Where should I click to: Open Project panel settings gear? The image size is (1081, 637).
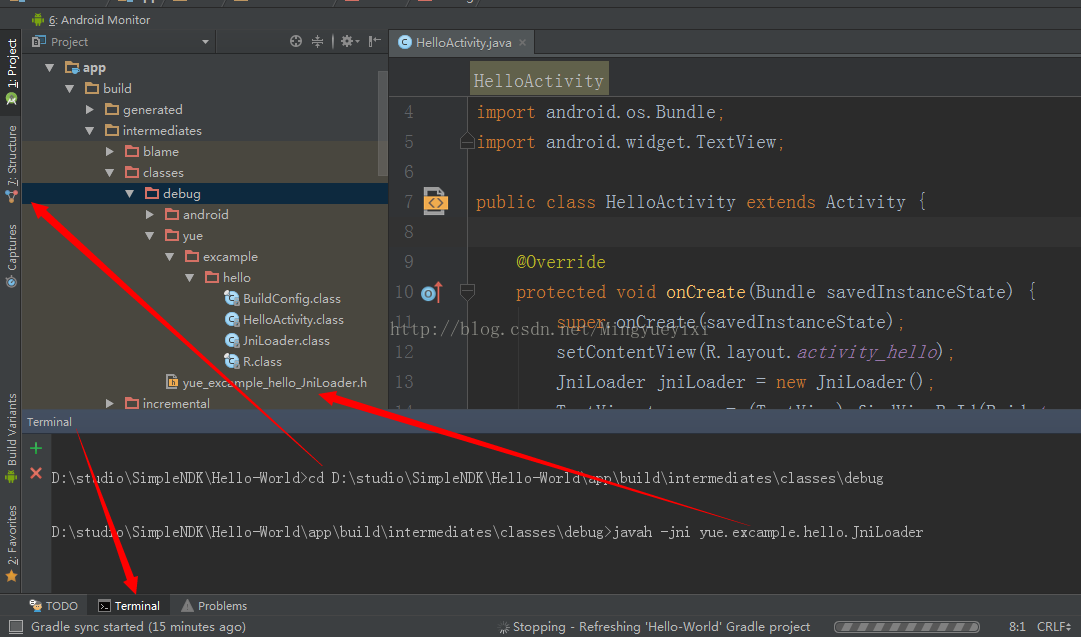(x=349, y=41)
